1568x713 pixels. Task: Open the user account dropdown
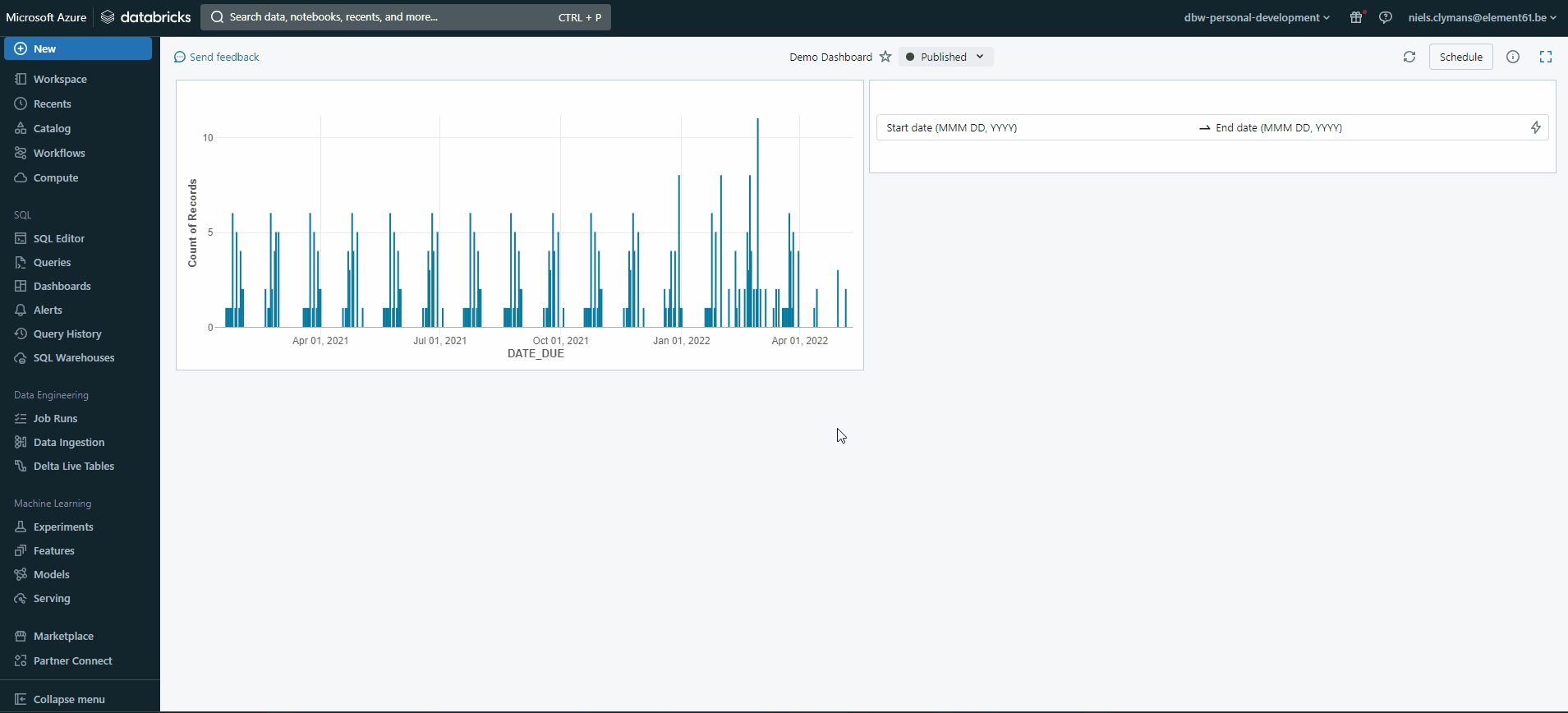click(x=1482, y=17)
